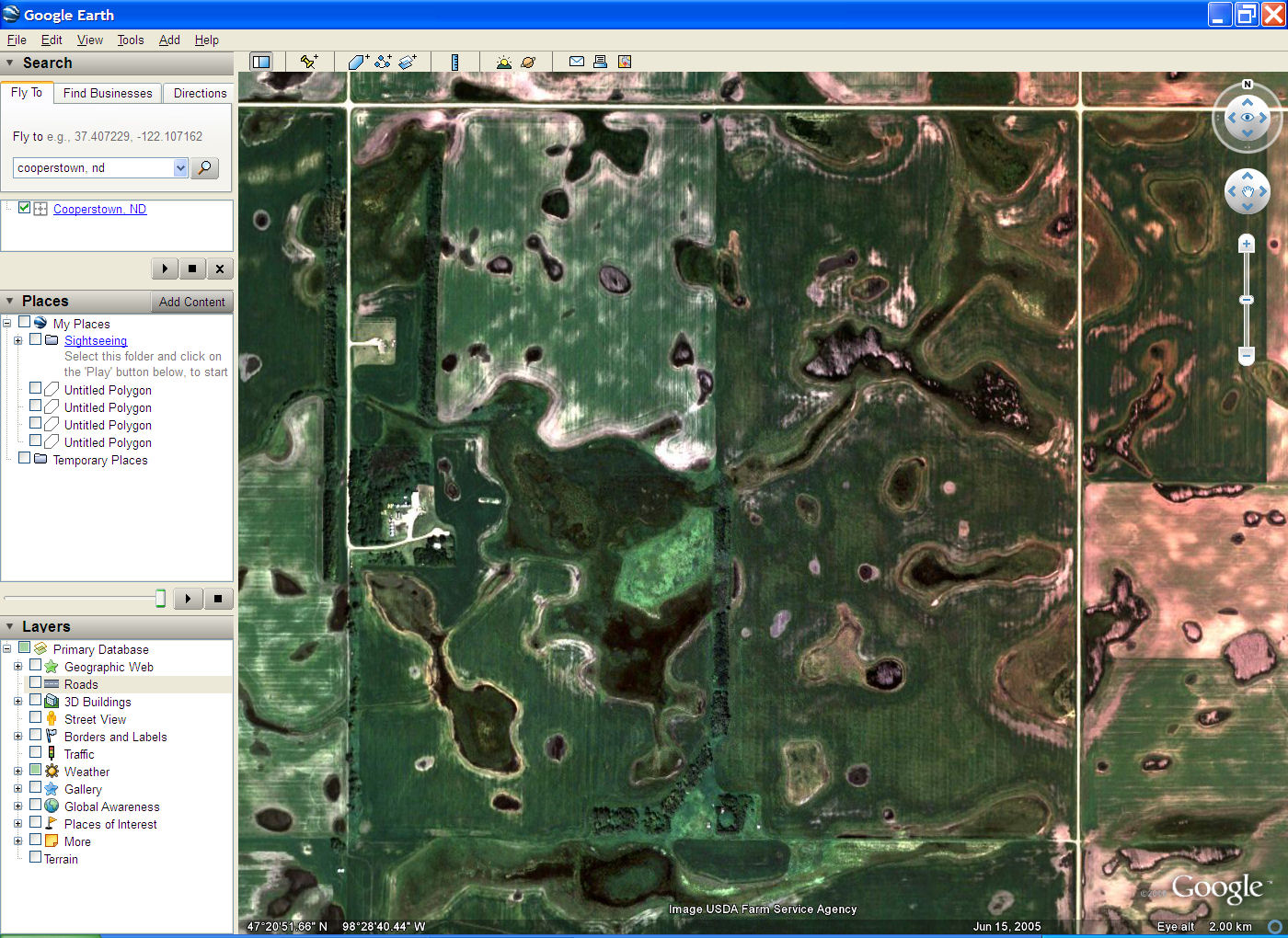
Task: Stop the search results tour
Action: 192,269
